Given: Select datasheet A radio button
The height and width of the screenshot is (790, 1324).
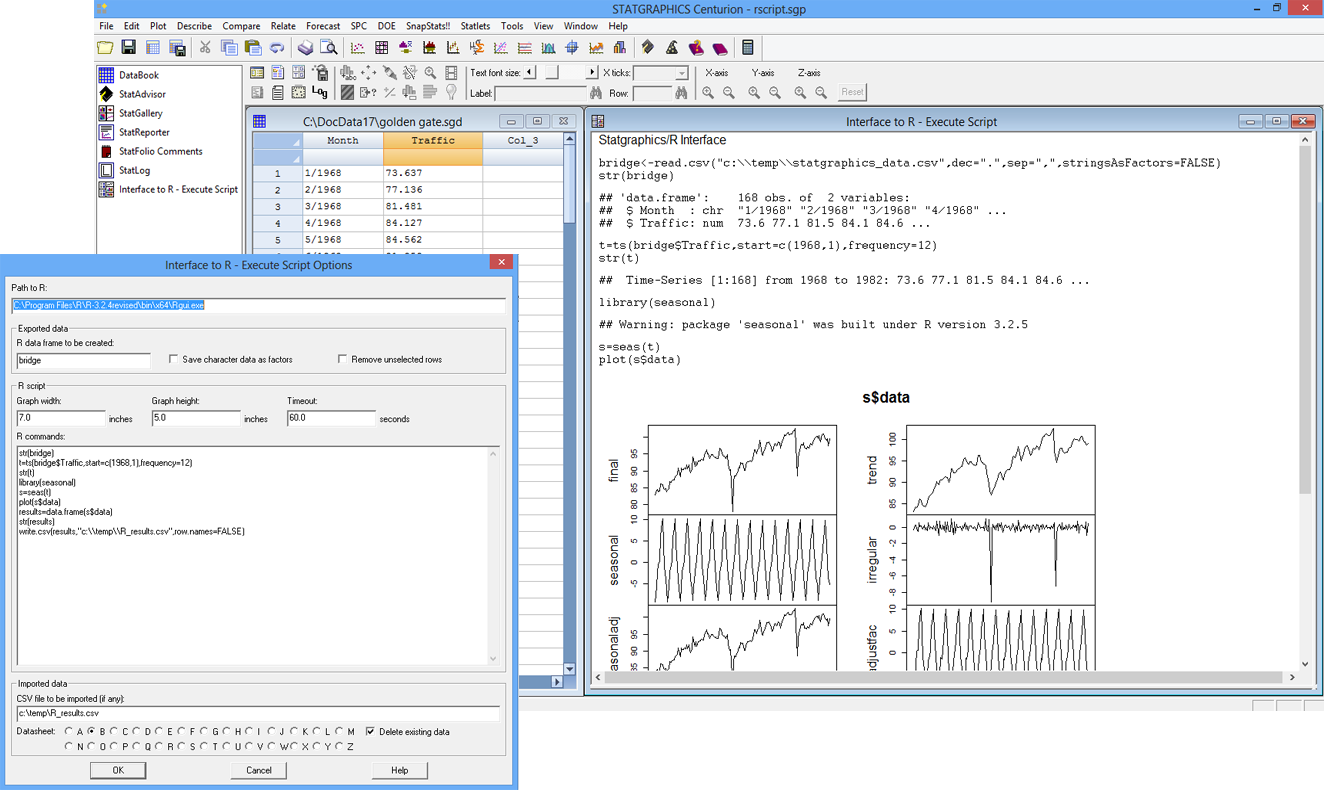Looking at the screenshot, I should tap(69, 732).
